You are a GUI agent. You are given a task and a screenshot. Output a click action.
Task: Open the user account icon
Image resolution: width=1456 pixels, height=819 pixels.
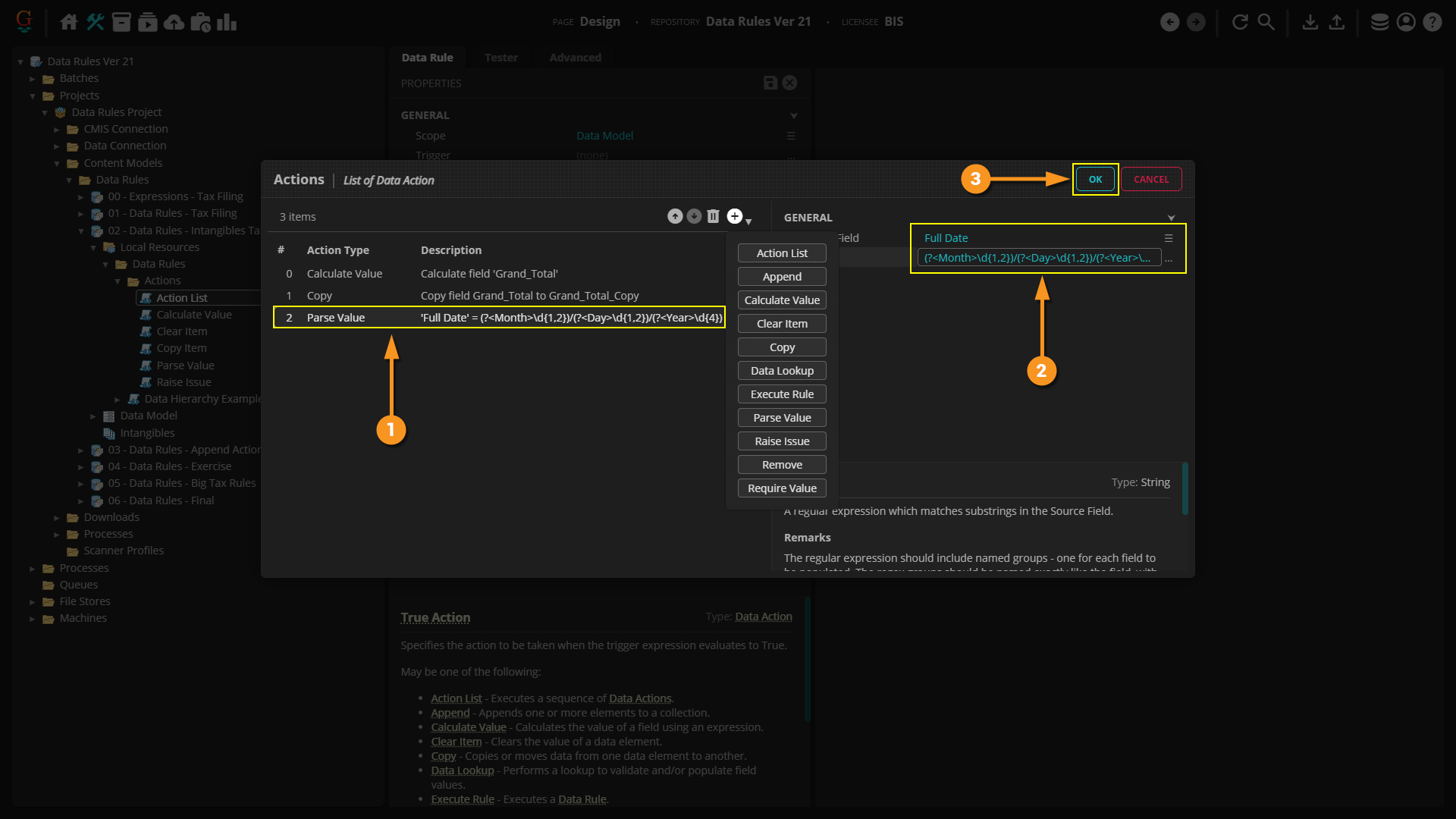click(x=1405, y=22)
